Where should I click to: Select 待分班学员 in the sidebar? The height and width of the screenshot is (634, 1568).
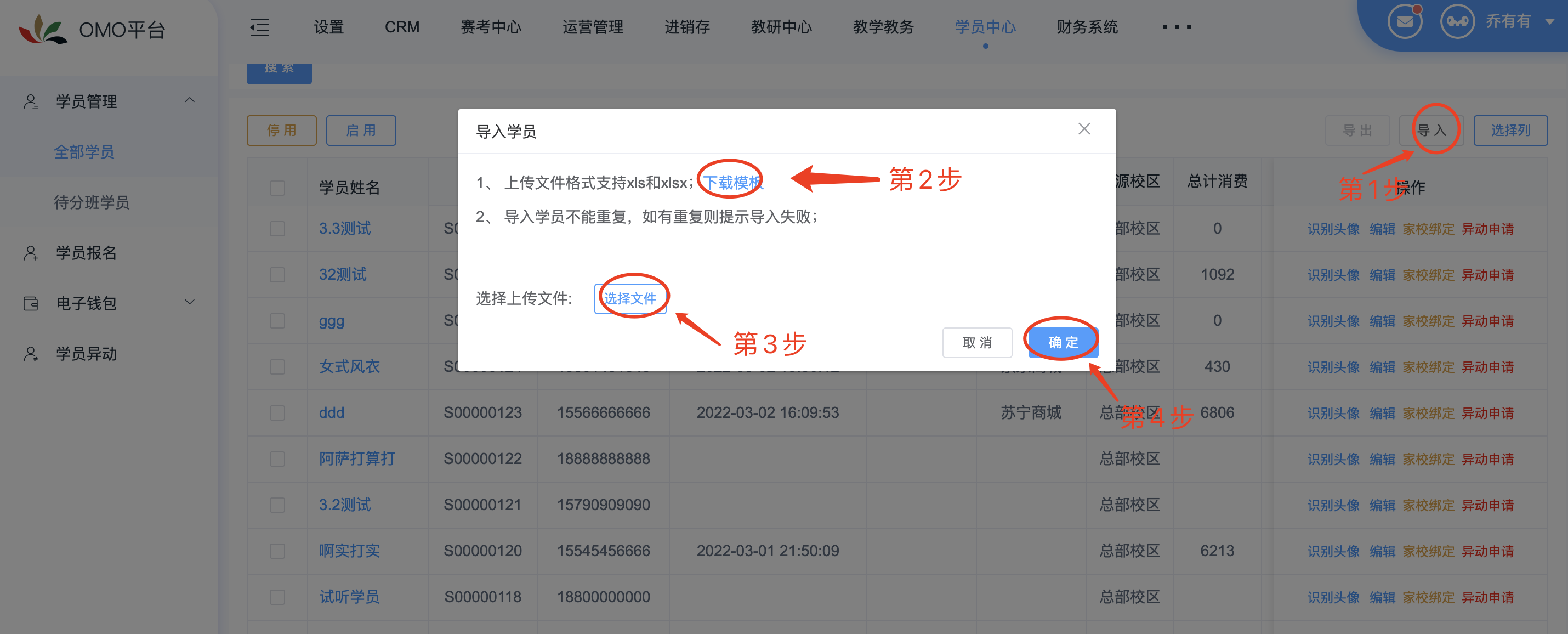92,202
